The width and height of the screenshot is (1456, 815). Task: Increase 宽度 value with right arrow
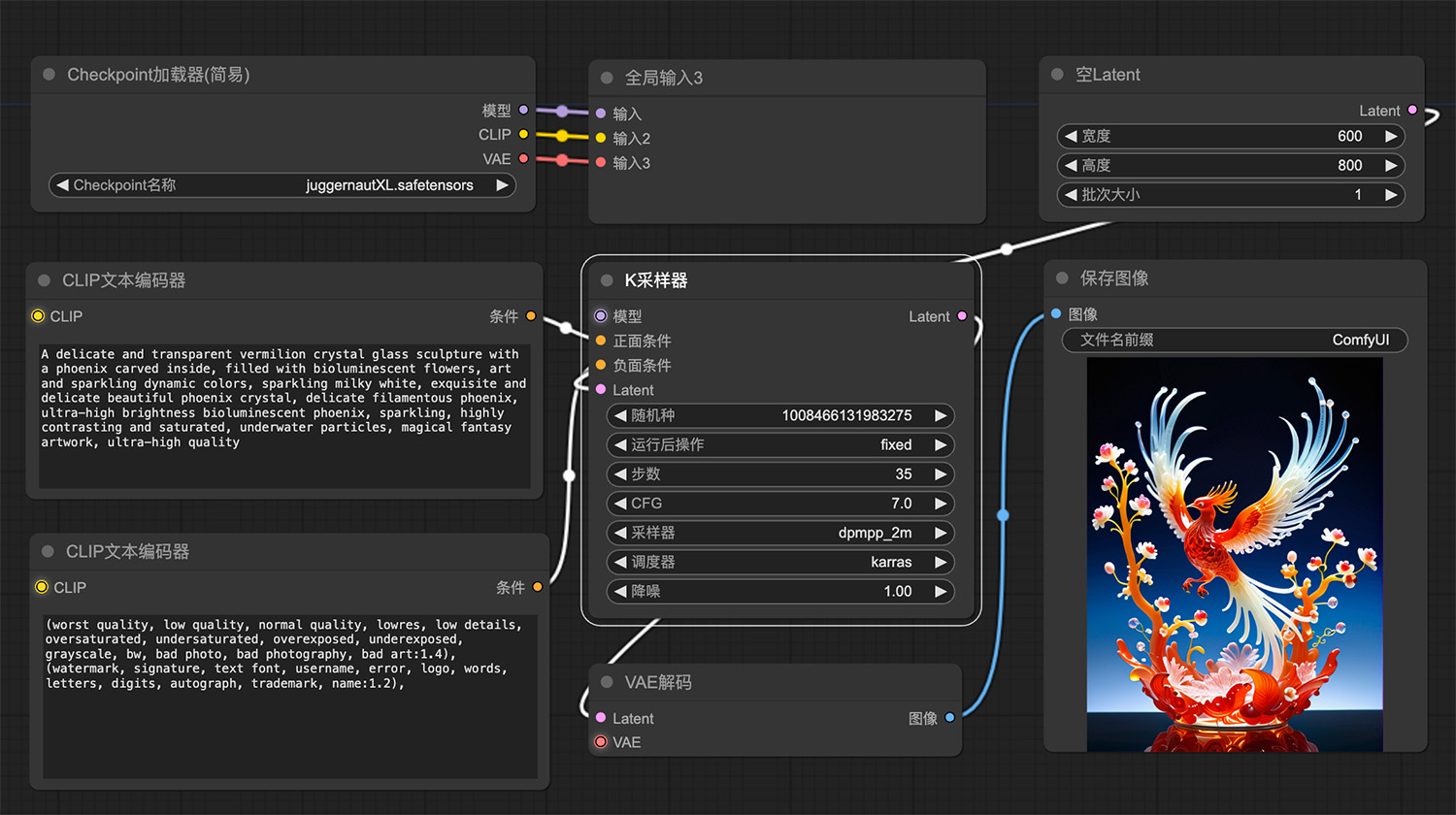tap(1391, 136)
